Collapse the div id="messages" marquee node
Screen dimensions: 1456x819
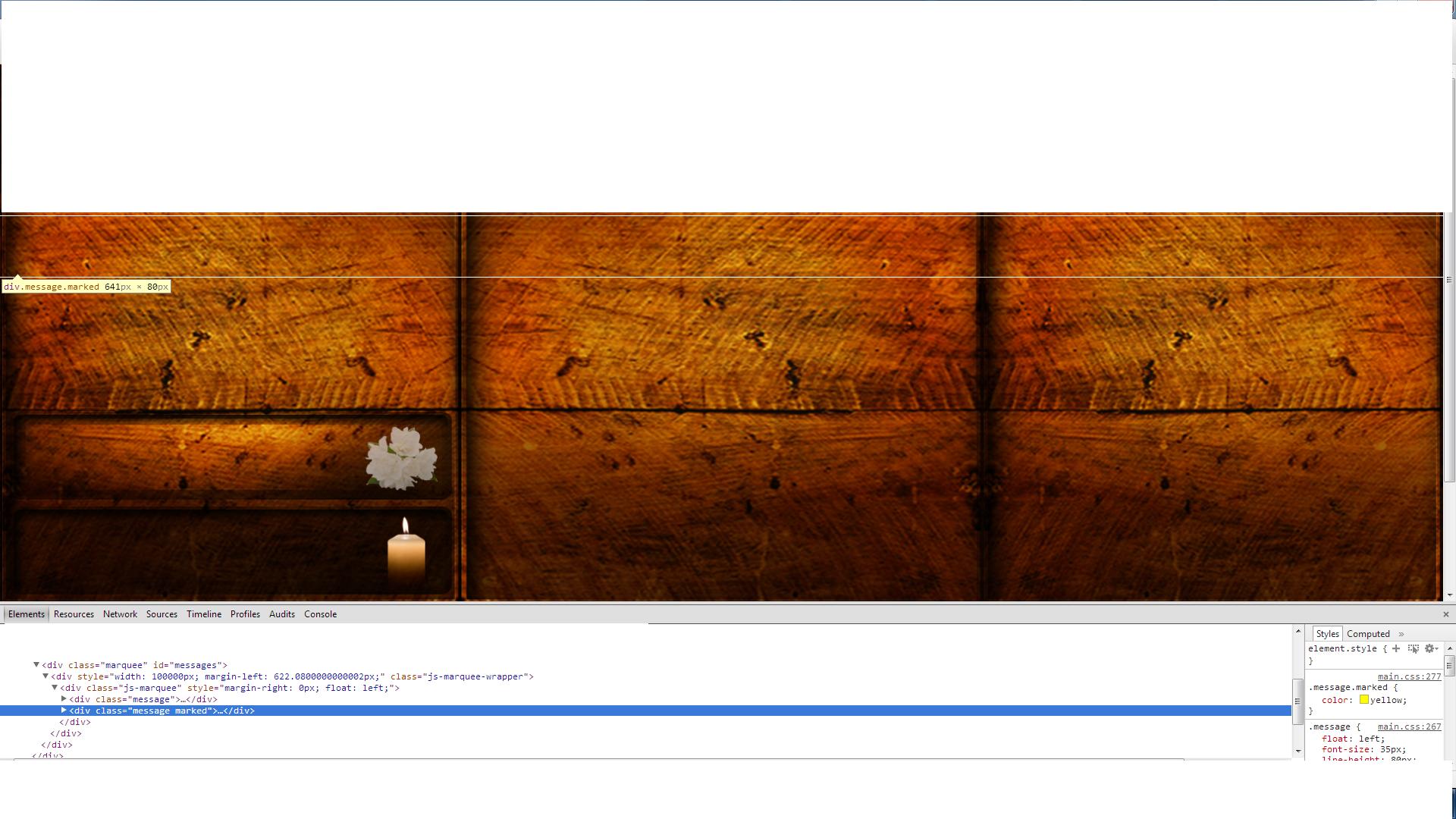click(x=36, y=664)
